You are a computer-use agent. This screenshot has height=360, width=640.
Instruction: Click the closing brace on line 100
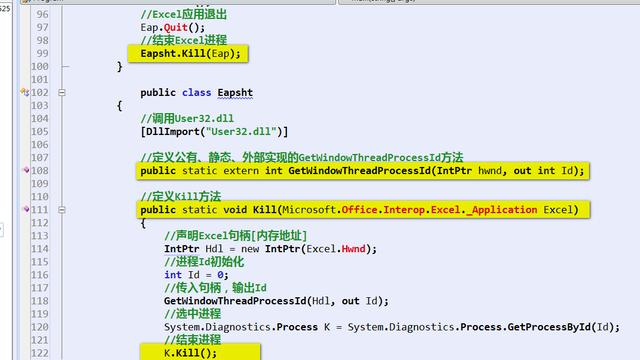coord(120,67)
